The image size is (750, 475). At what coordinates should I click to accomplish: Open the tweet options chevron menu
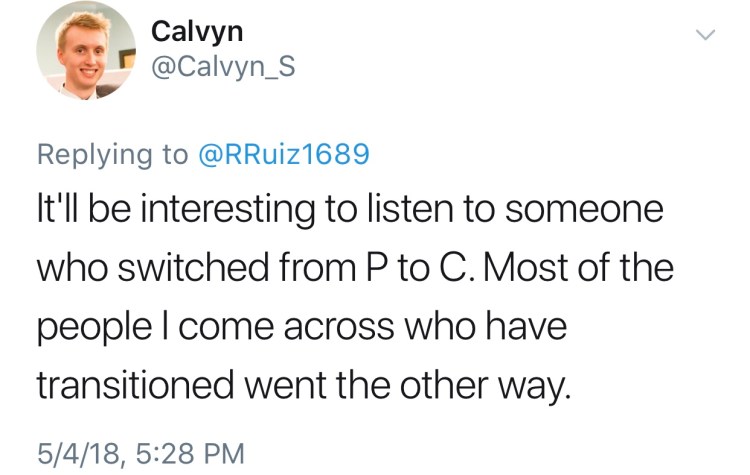pyautogui.click(x=706, y=36)
